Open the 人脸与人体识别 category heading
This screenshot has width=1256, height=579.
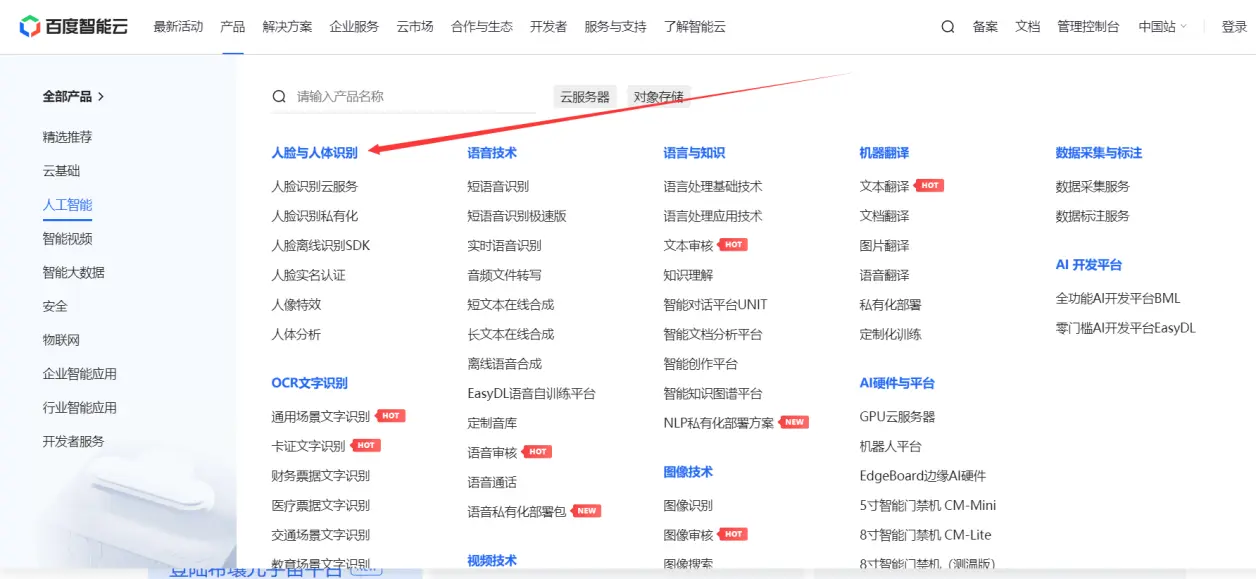314,153
